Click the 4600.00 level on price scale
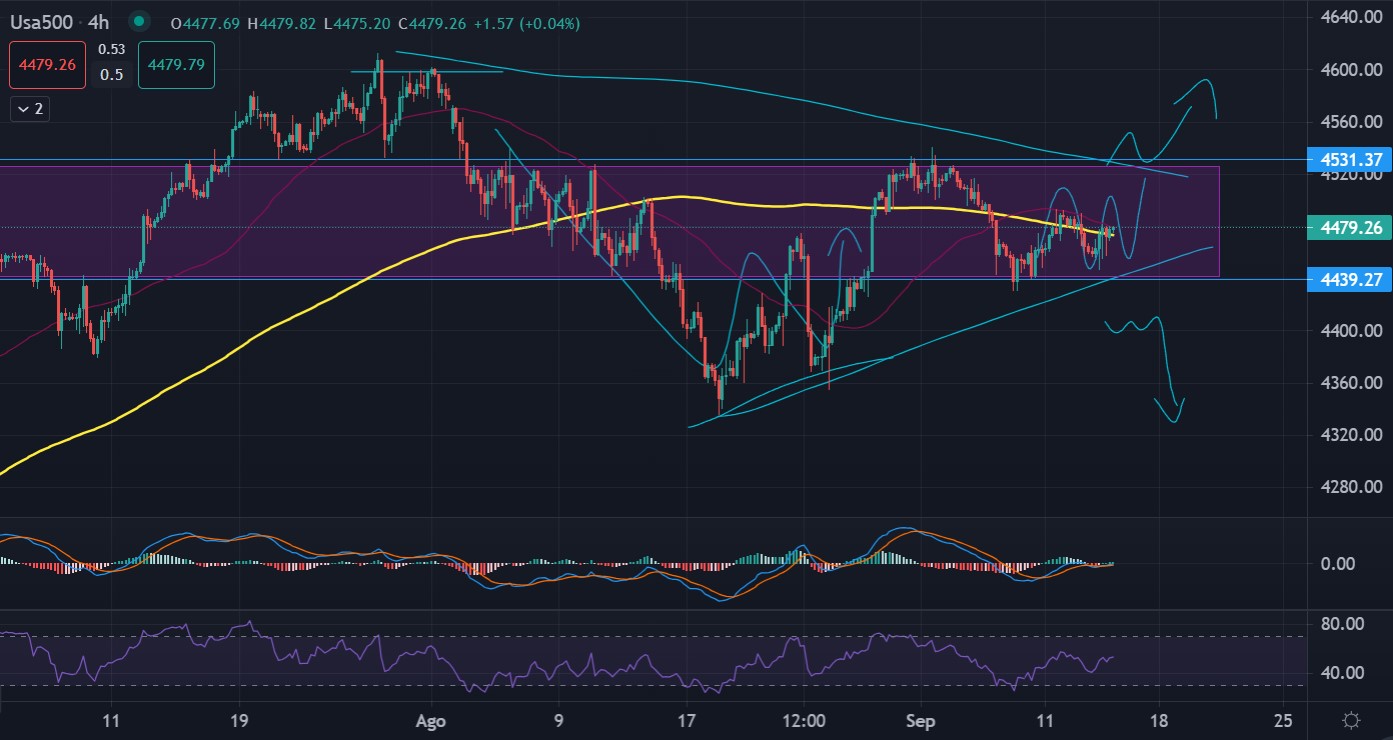This screenshot has width=1393, height=740. pyautogui.click(x=1349, y=70)
